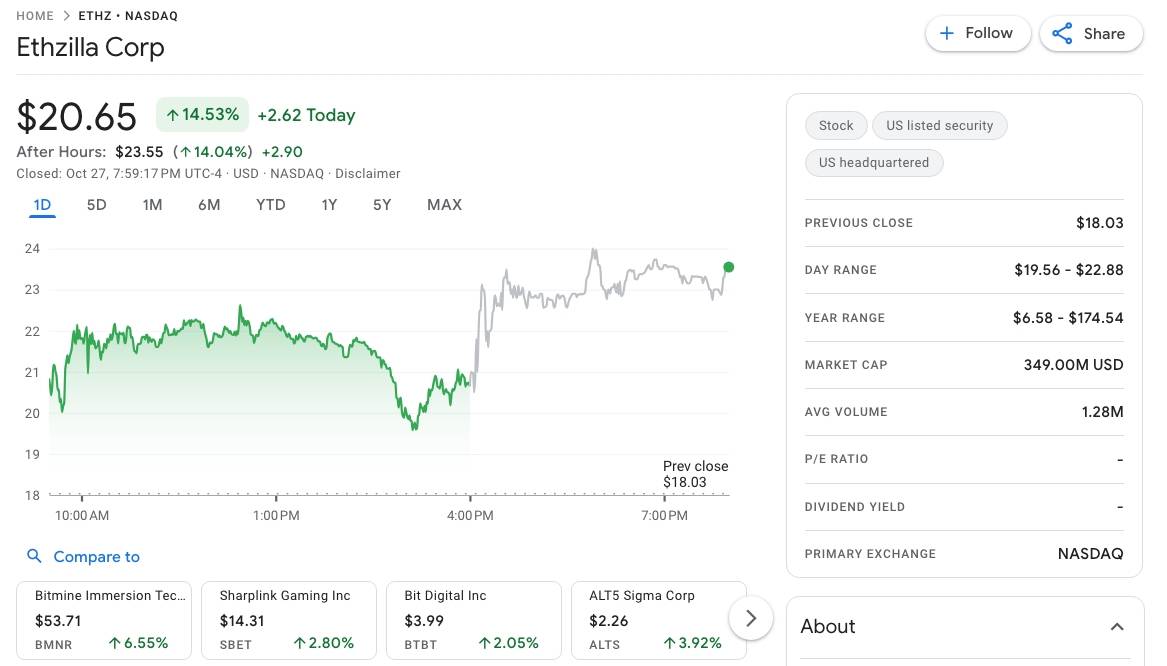The width and height of the screenshot is (1167, 666).
Task: Show MAX price history
Action: (x=444, y=205)
